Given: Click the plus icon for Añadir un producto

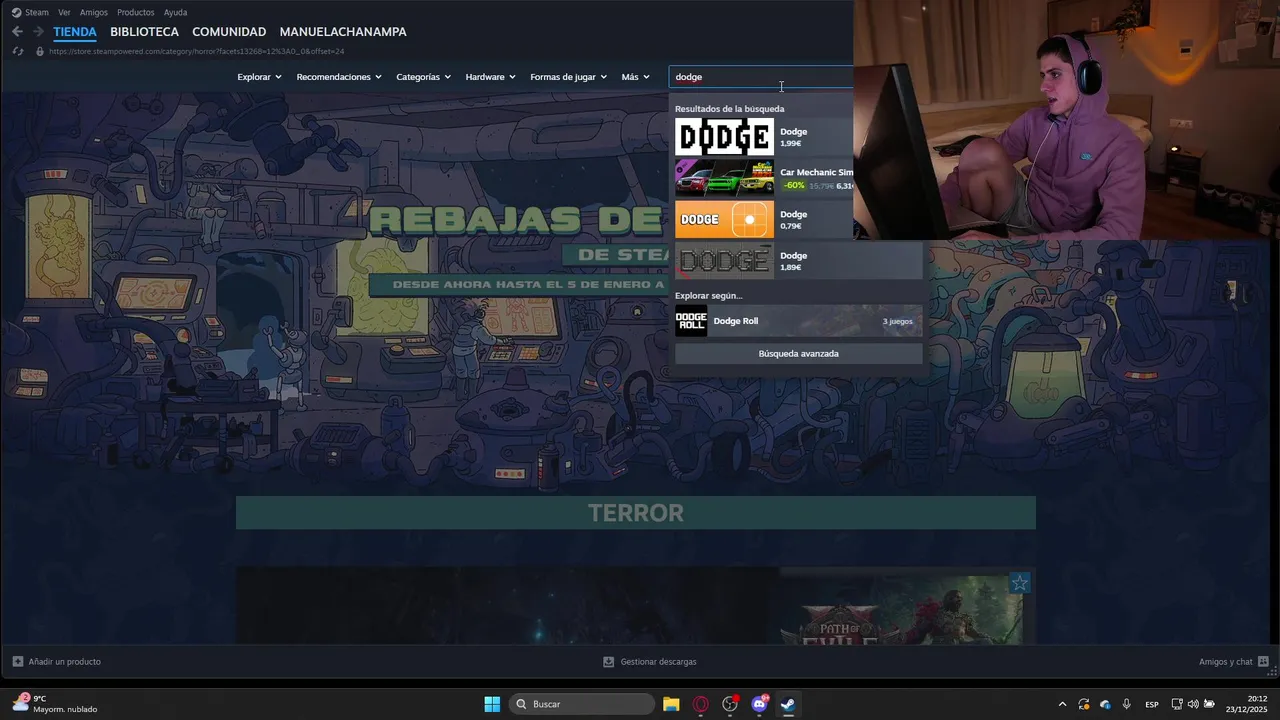Looking at the screenshot, I should [17, 662].
